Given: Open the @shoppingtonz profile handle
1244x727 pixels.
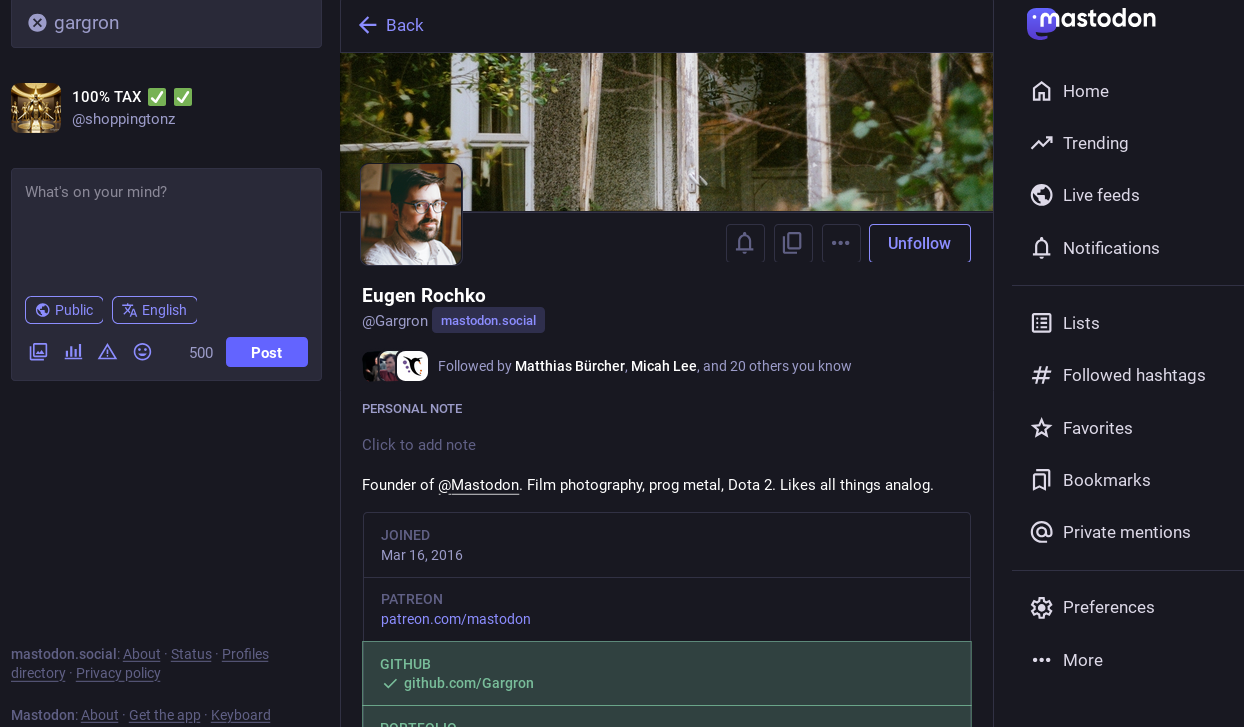Looking at the screenshot, I should pos(123,119).
